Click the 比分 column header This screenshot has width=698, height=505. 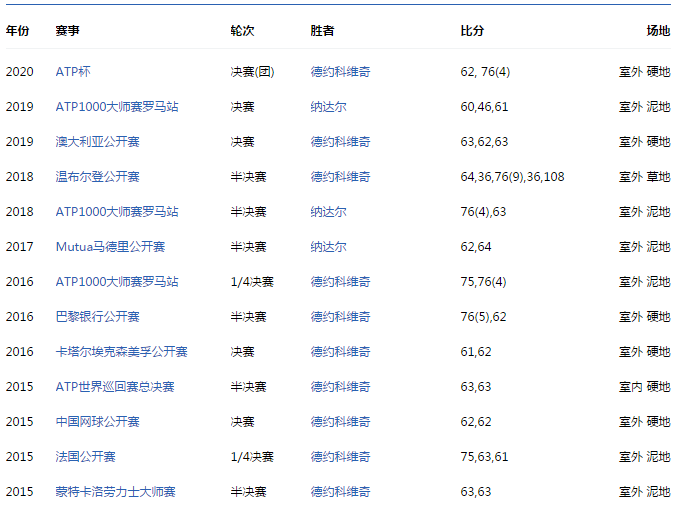[x=472, y=31]
